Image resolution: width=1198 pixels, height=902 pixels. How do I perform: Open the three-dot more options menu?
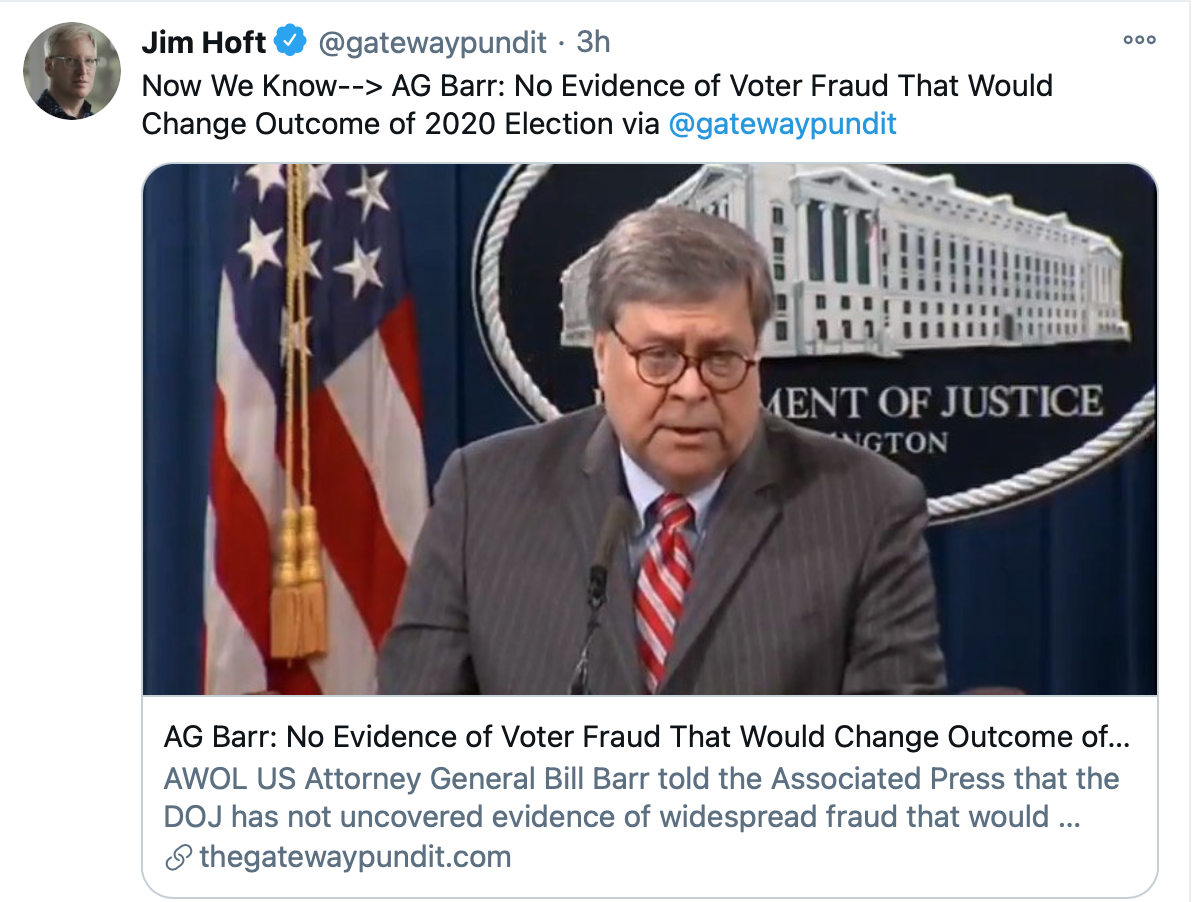click(x=1139, y=41)
